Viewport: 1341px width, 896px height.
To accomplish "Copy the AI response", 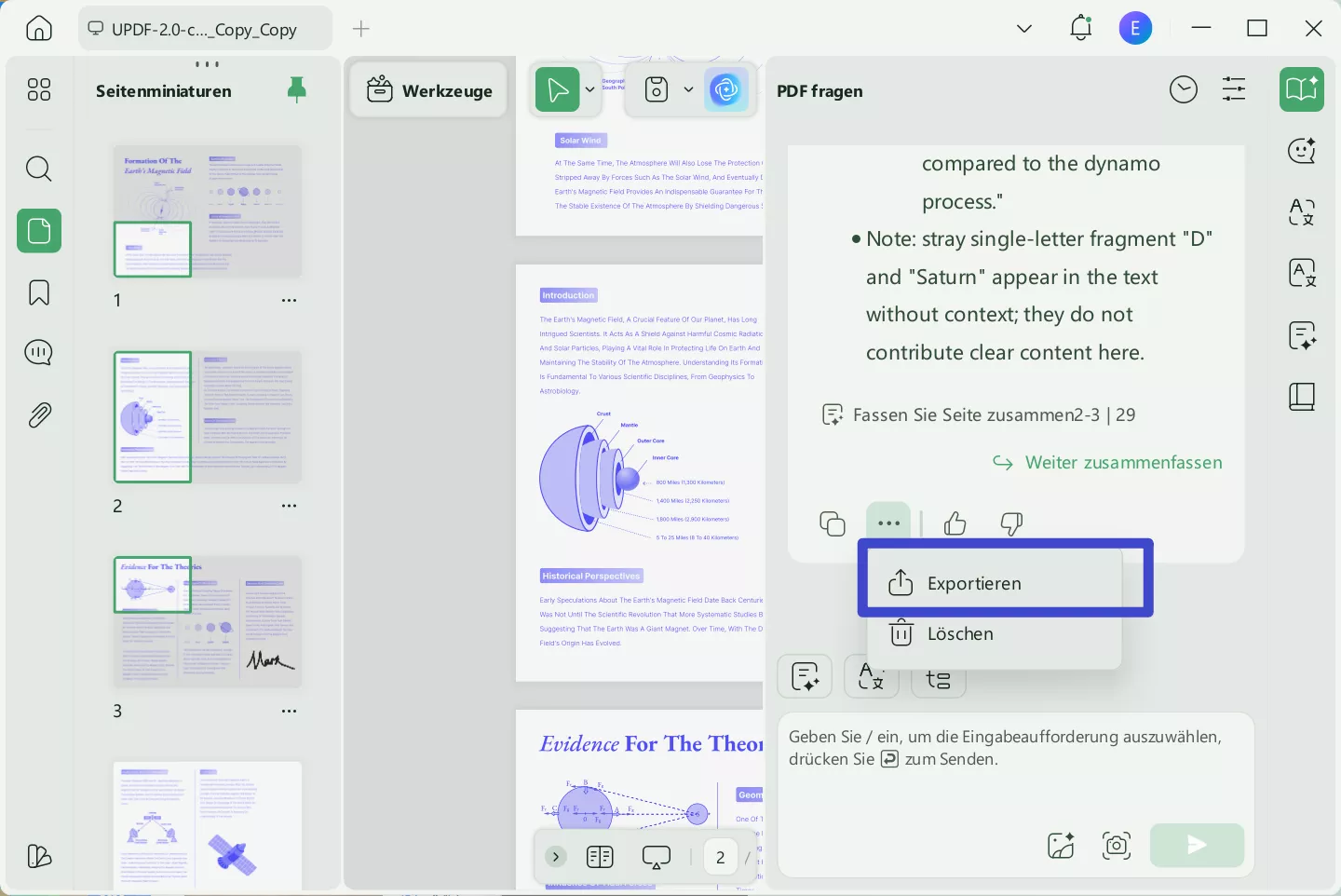I will coord(833,523).
